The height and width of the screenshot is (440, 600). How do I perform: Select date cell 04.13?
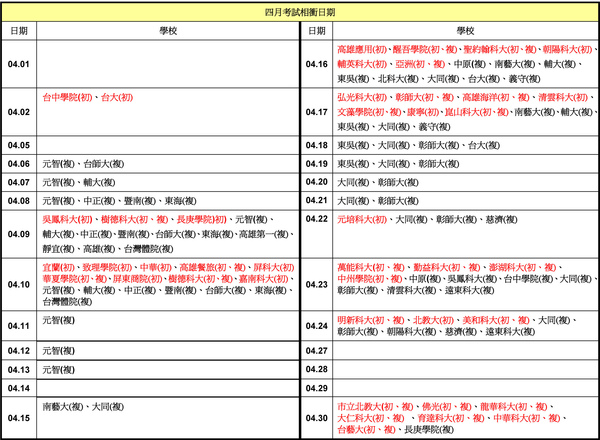[x=19, y=370]
